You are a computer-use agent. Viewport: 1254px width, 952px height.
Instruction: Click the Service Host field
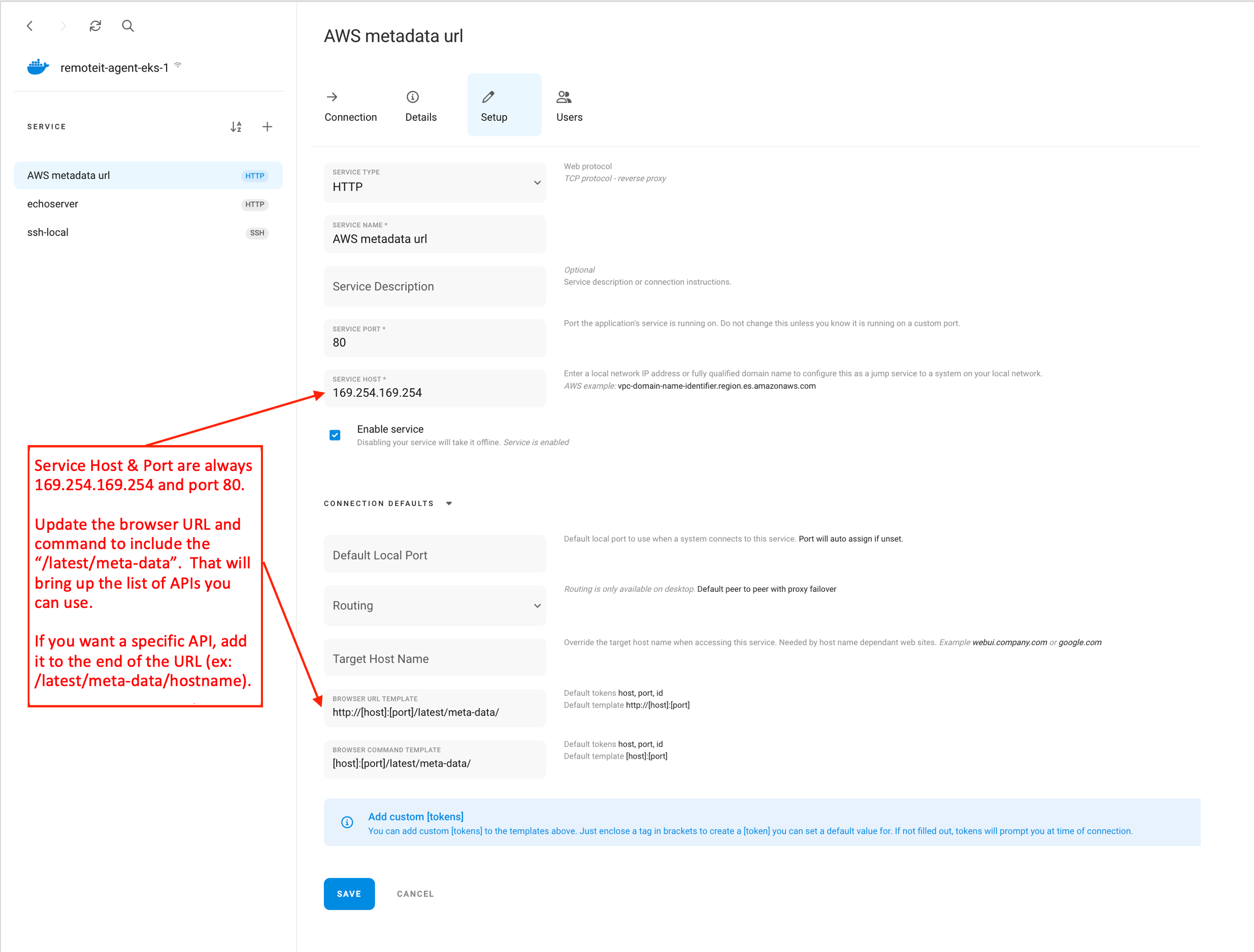pos(435,389)
